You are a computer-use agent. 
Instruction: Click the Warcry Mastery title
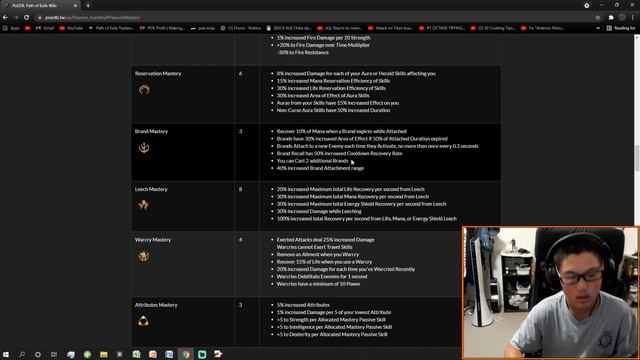click(x=153, y=240)
